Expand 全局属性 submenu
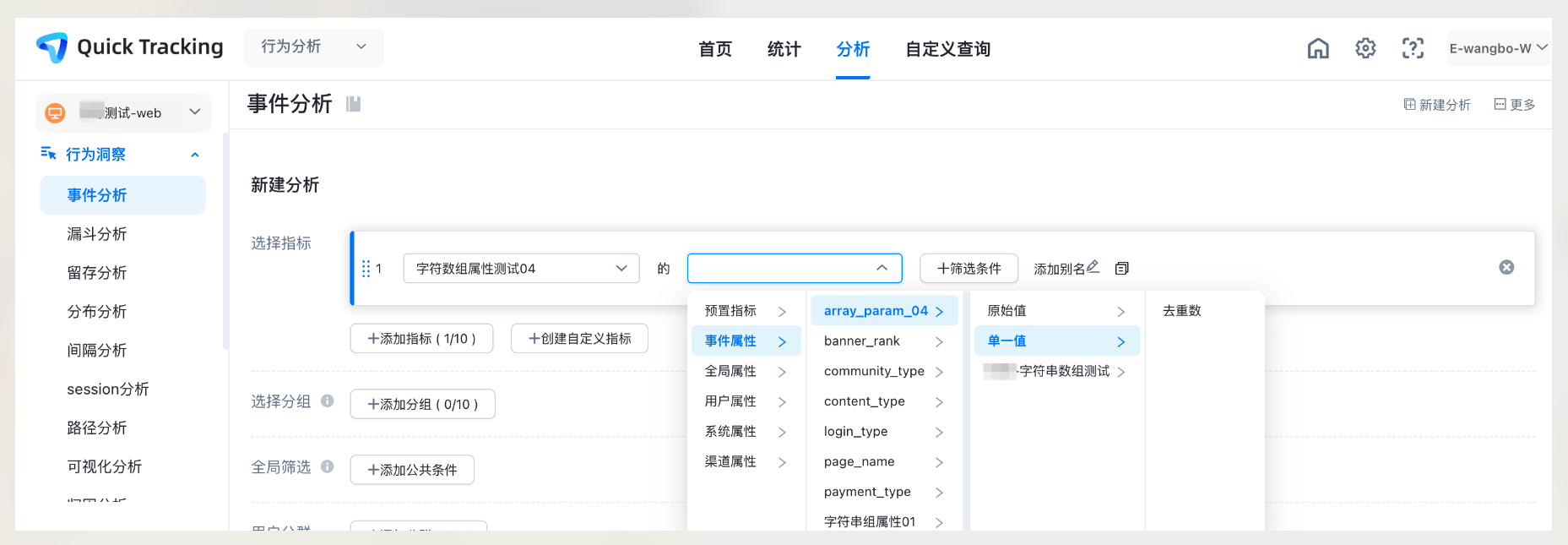 click(x=746, y=372)
